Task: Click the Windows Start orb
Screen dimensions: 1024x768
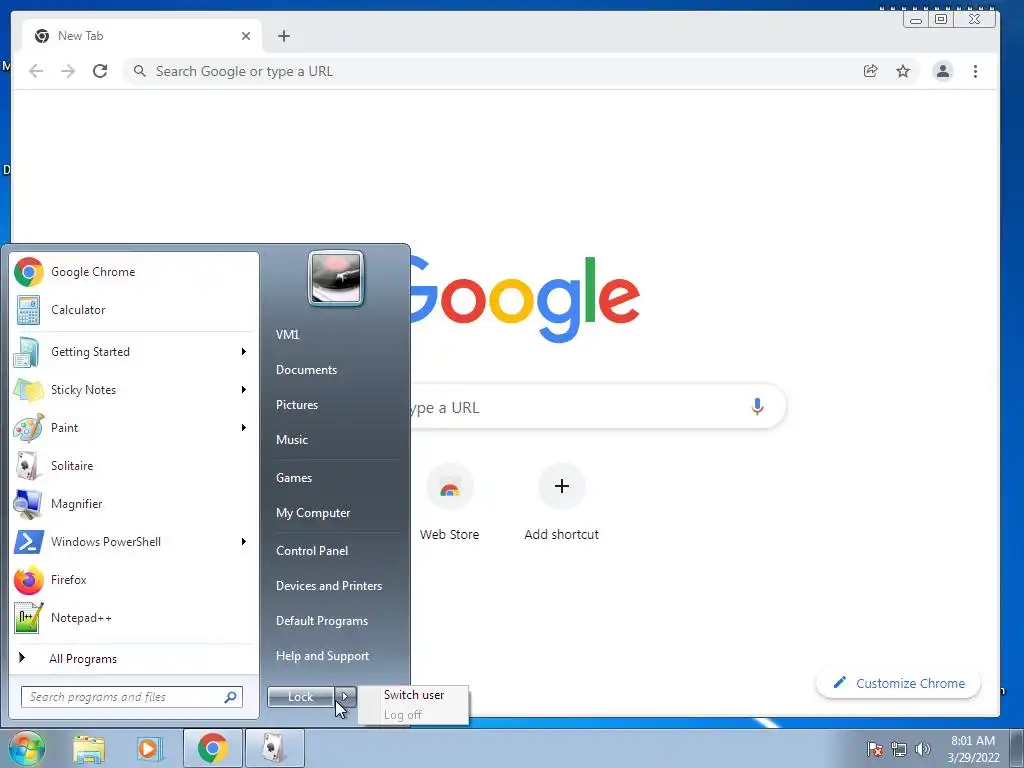Action: point(25,748)
